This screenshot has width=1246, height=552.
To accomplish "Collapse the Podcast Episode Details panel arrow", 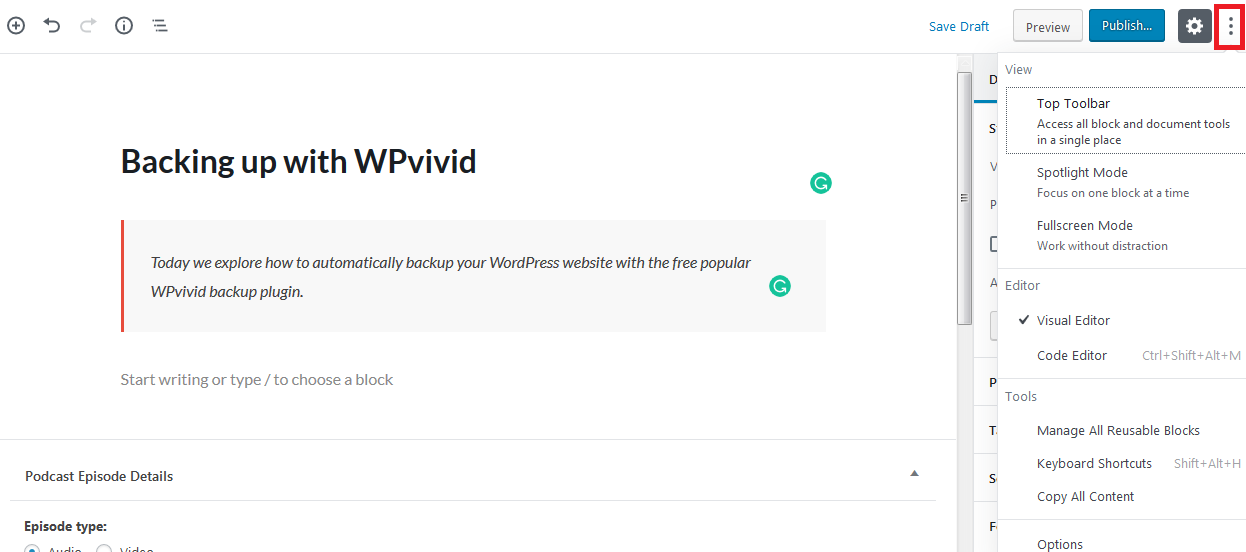I will coord(914,474).
